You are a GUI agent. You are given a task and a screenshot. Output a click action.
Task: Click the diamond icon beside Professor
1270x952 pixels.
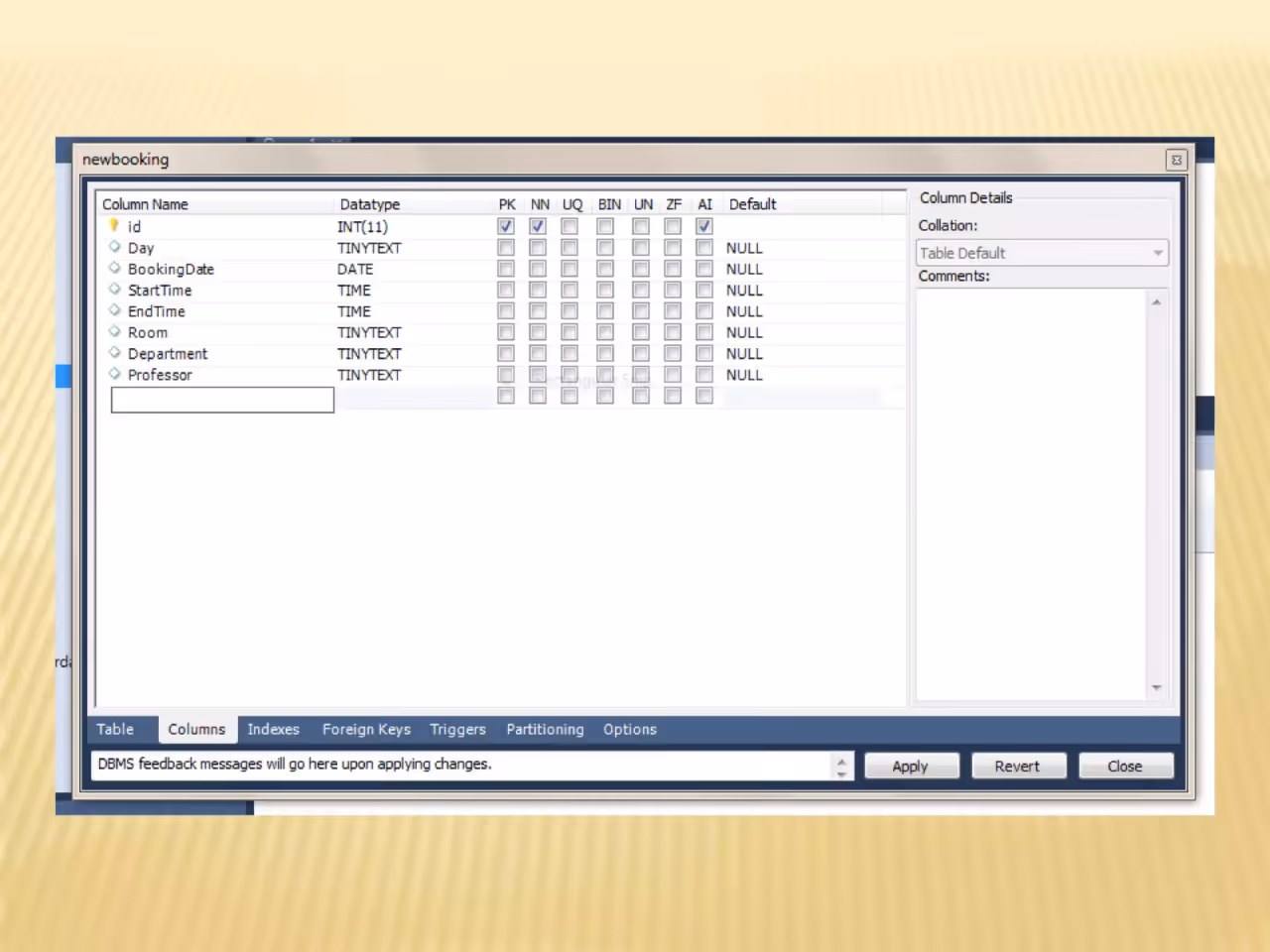coord(115,374)
